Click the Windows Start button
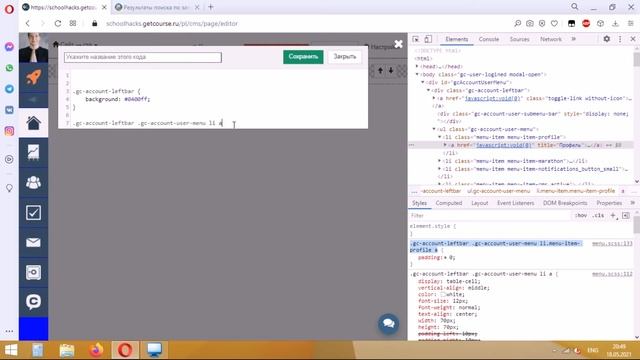 pyautogui.click(x=11, y=350)
